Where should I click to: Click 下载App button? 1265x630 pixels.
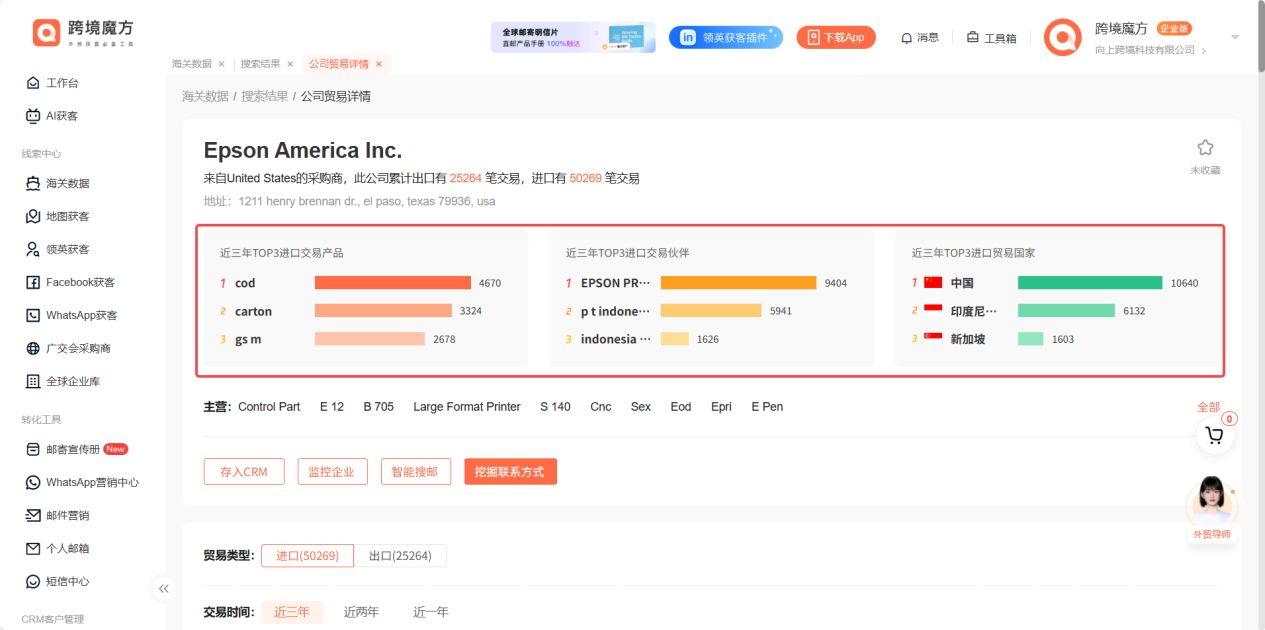click(x=836, y=37)
